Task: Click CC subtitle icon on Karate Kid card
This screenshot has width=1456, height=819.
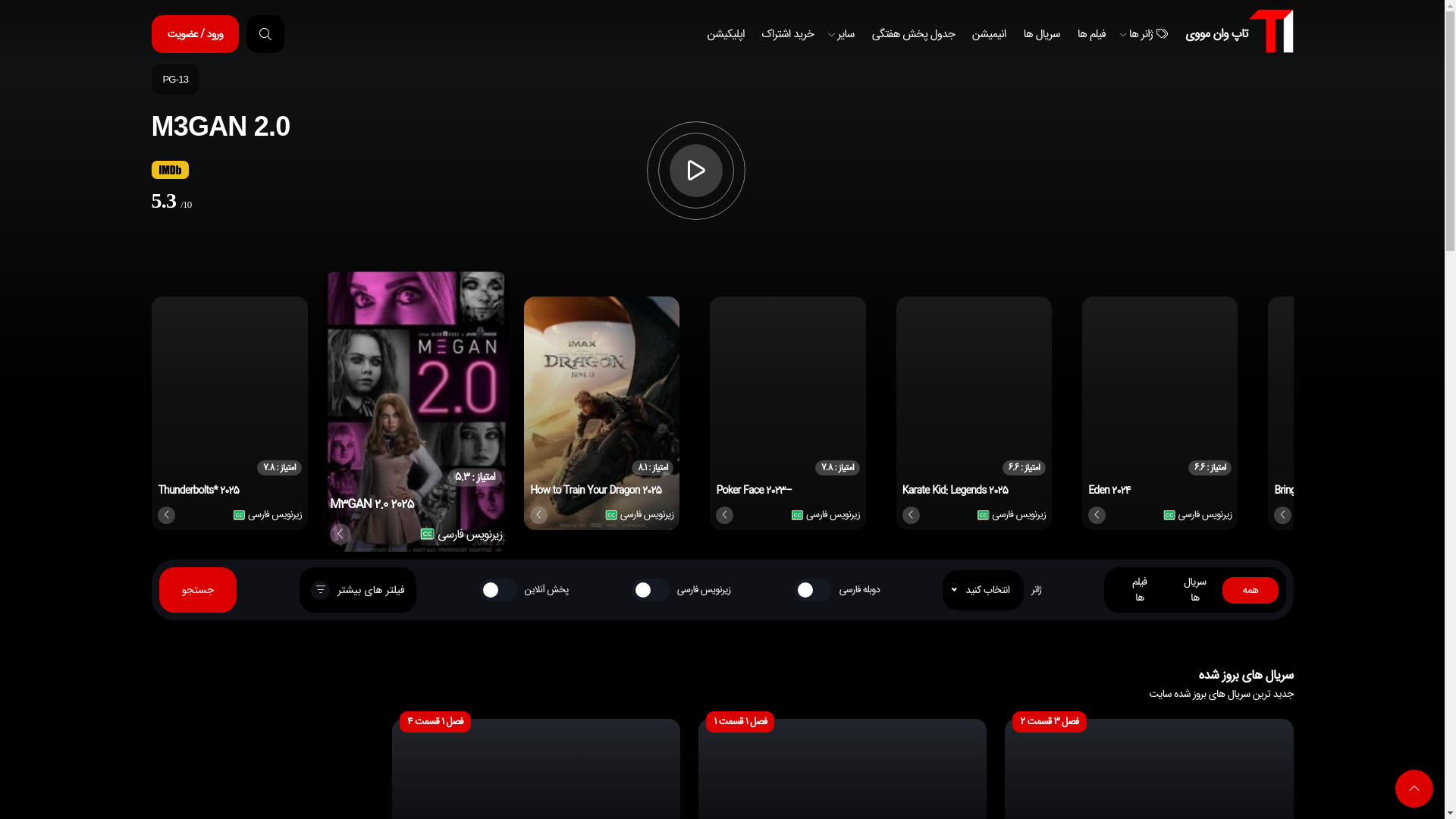Action: pos(984,516)
